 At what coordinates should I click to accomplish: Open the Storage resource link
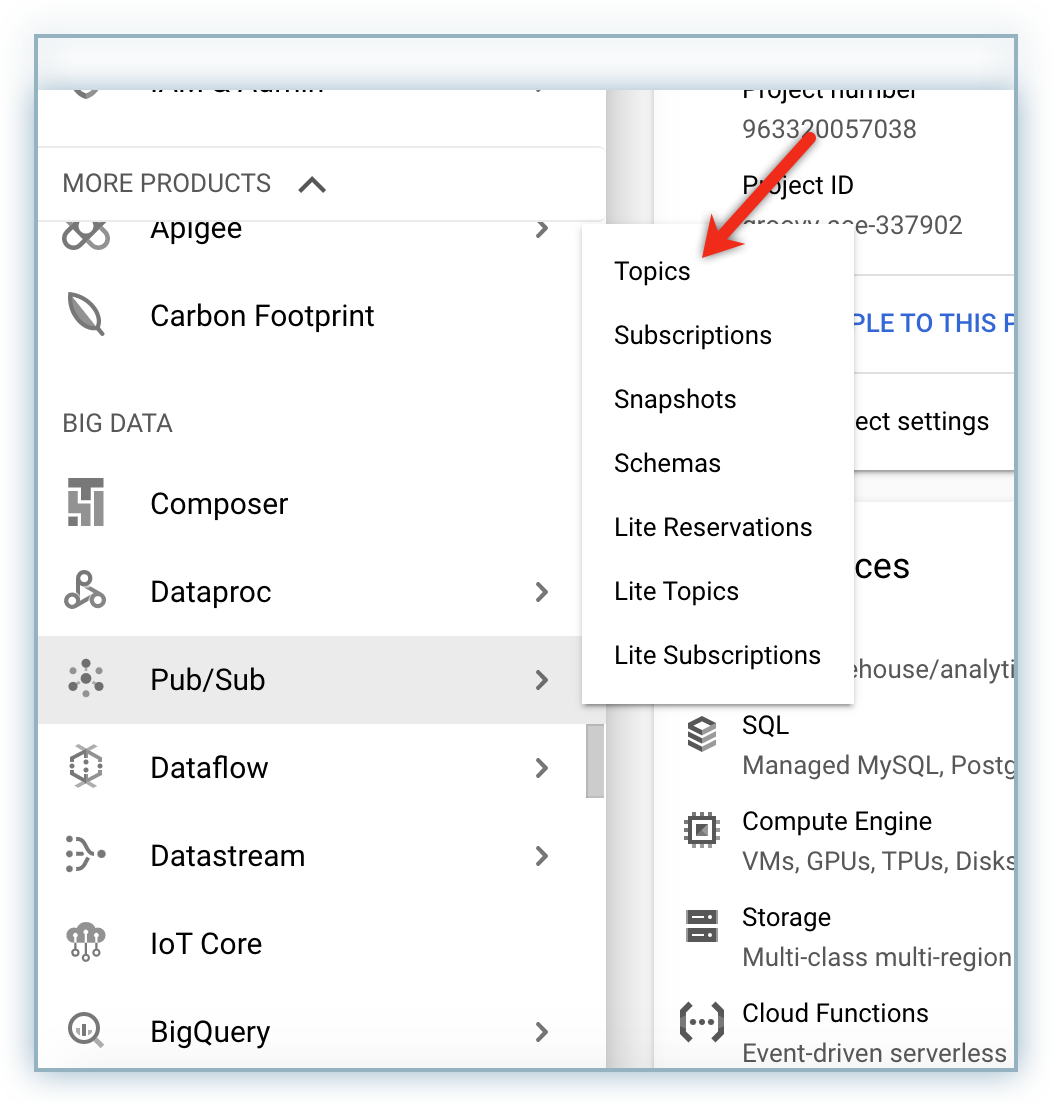[x=786, y=917]
